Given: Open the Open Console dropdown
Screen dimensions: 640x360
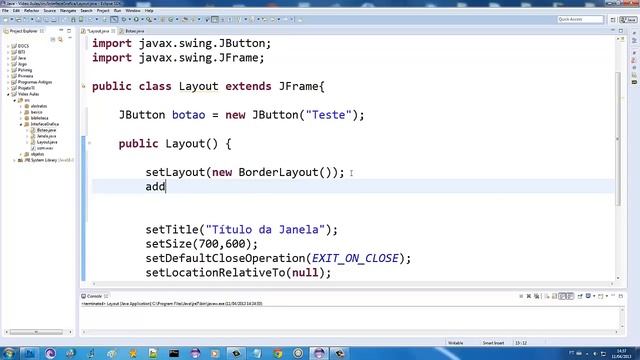Looking at the screenshot, I should click(x=606, y=296).
